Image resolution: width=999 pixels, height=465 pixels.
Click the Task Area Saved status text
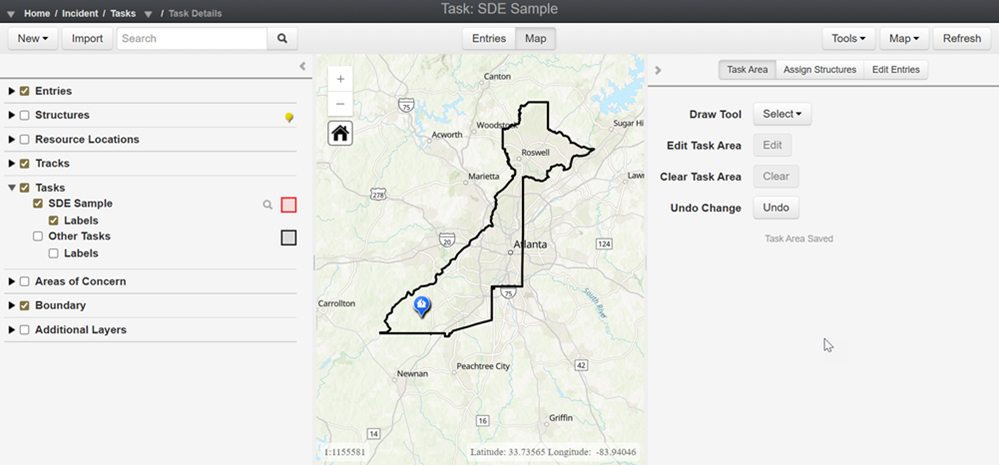tap(799, 239)
